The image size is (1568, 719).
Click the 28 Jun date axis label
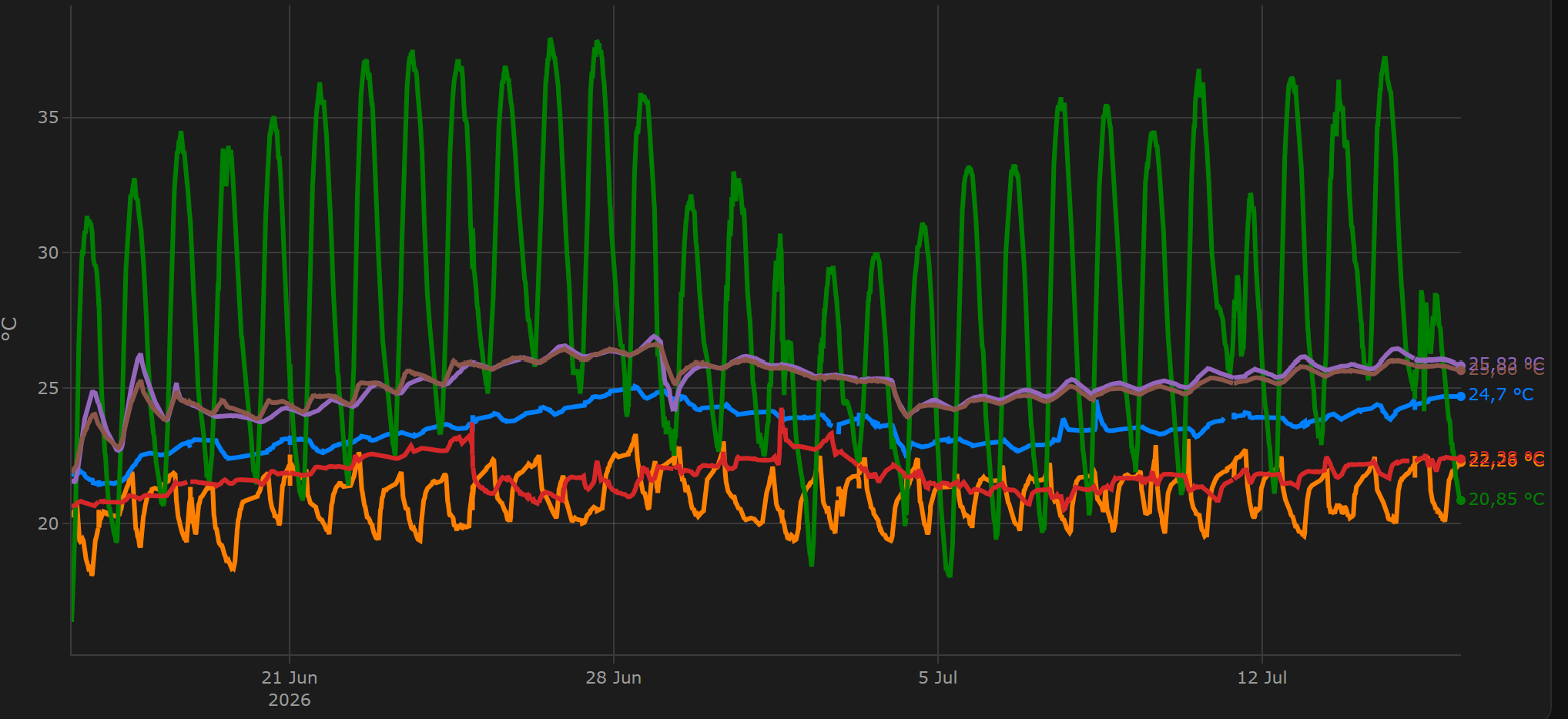[x=614, y=678]
